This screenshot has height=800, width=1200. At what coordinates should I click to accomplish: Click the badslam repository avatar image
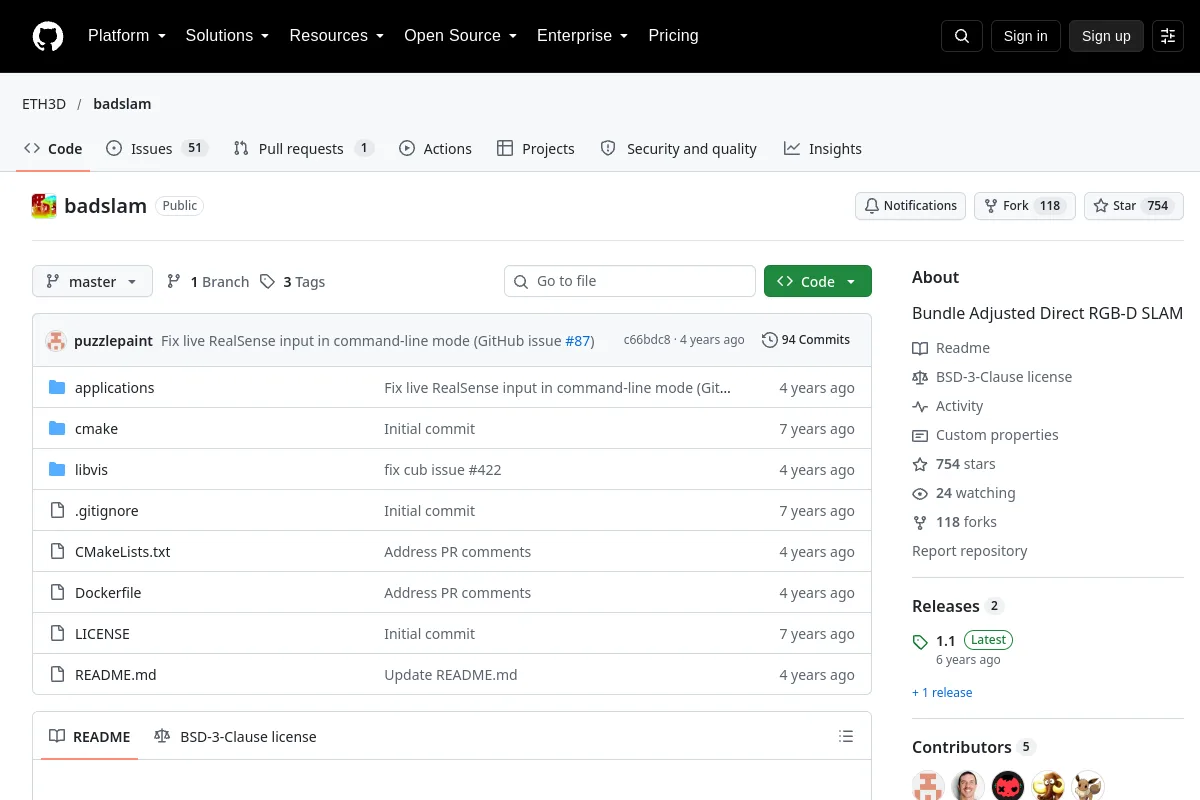pos(44,206)
